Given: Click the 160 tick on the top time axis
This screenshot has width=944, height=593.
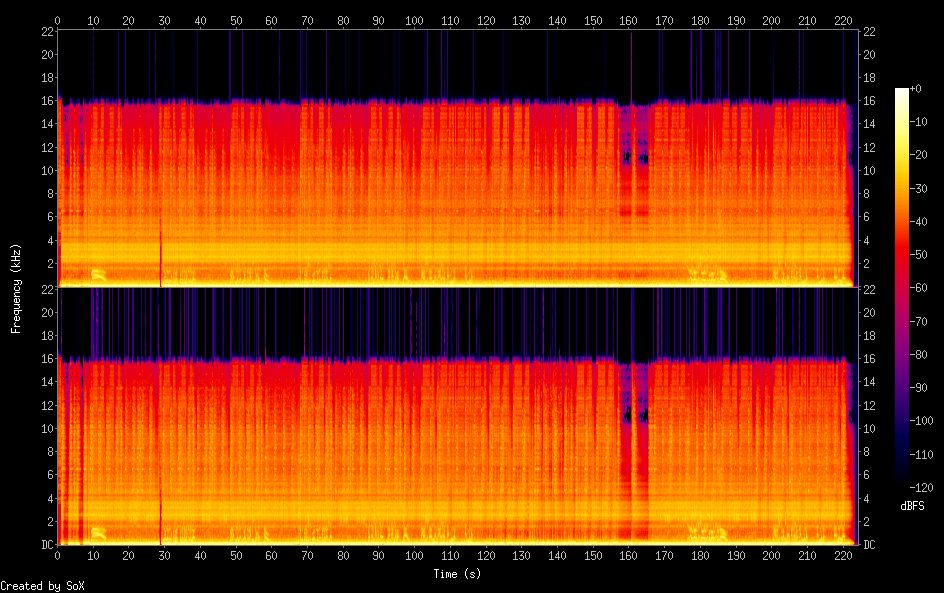Looking at the screenshot, I should (628, 20).
